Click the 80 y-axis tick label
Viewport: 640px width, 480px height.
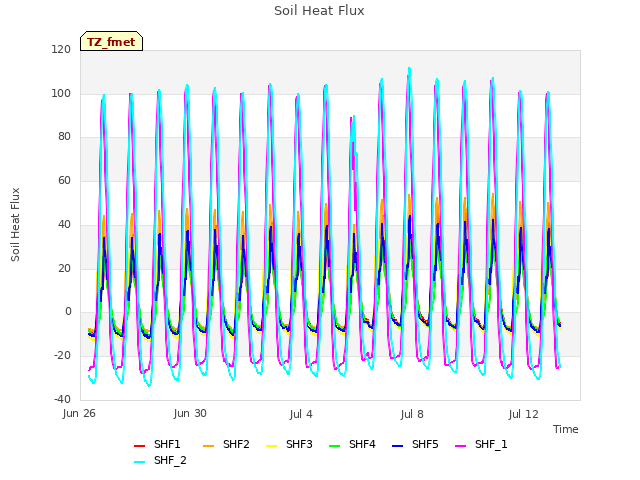[x=64, y=137]
